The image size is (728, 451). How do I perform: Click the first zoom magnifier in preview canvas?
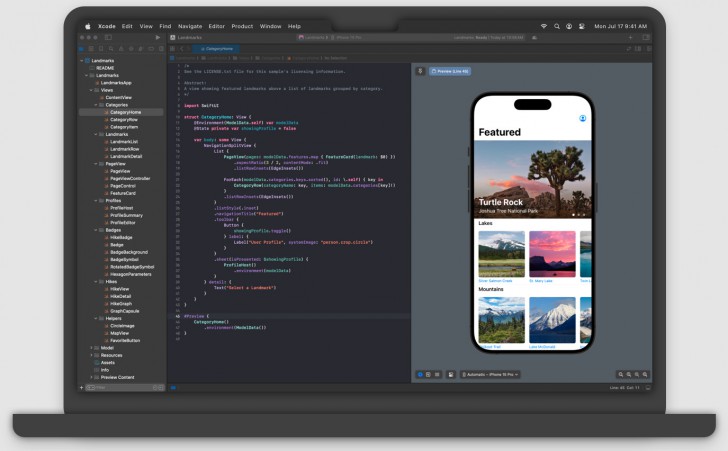click(621, 374)
